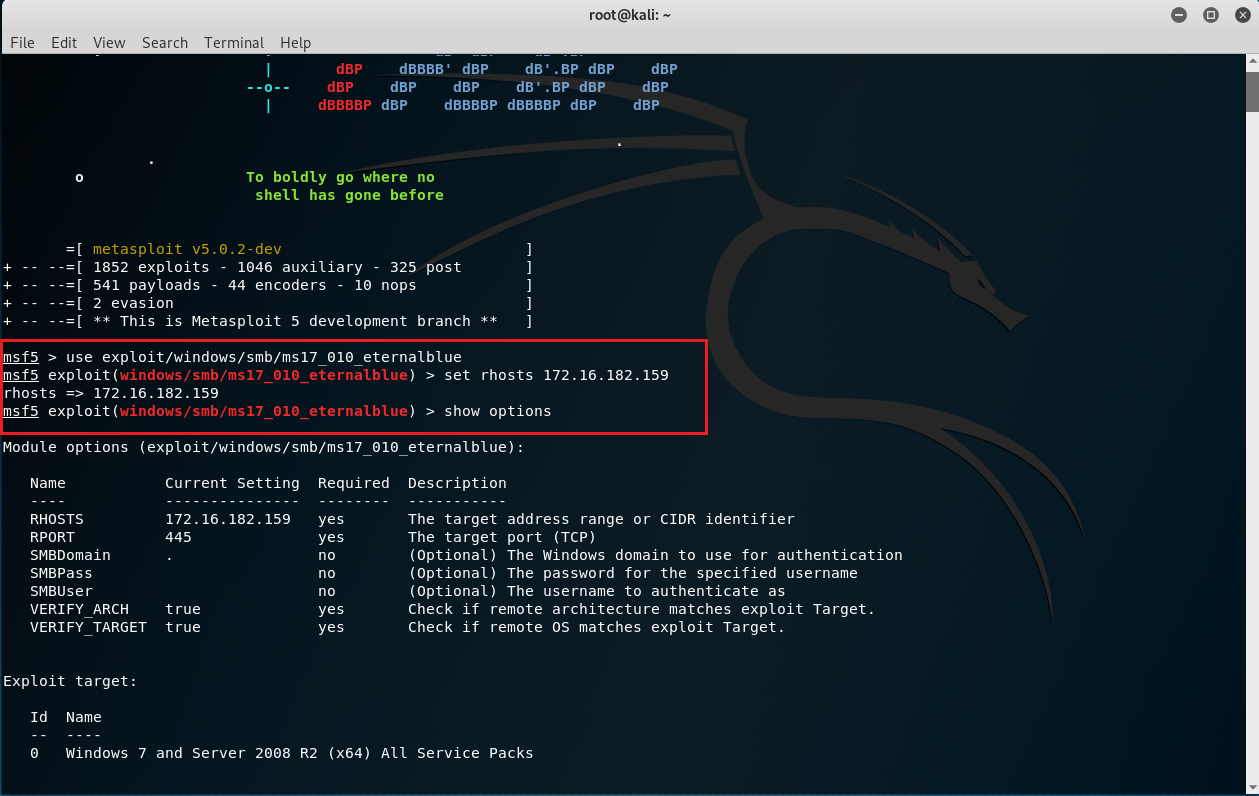Click the 'Module options' heading line
Viewport: 1259px width, 796px height.
click(263, 447)
